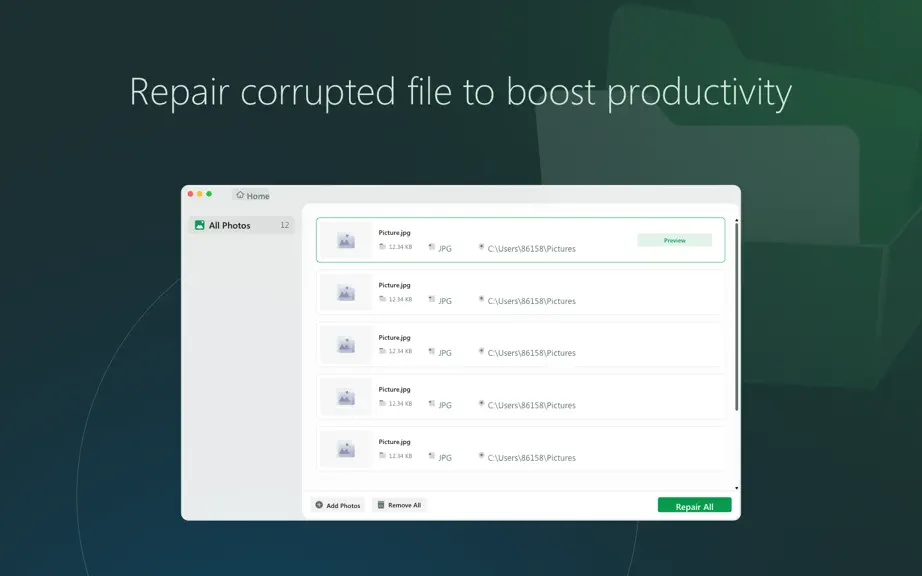Viewport: 922px width, 576px height.
Task: Click the thumbnail of the fourth Picture.jpg
Action: (346, 397)
